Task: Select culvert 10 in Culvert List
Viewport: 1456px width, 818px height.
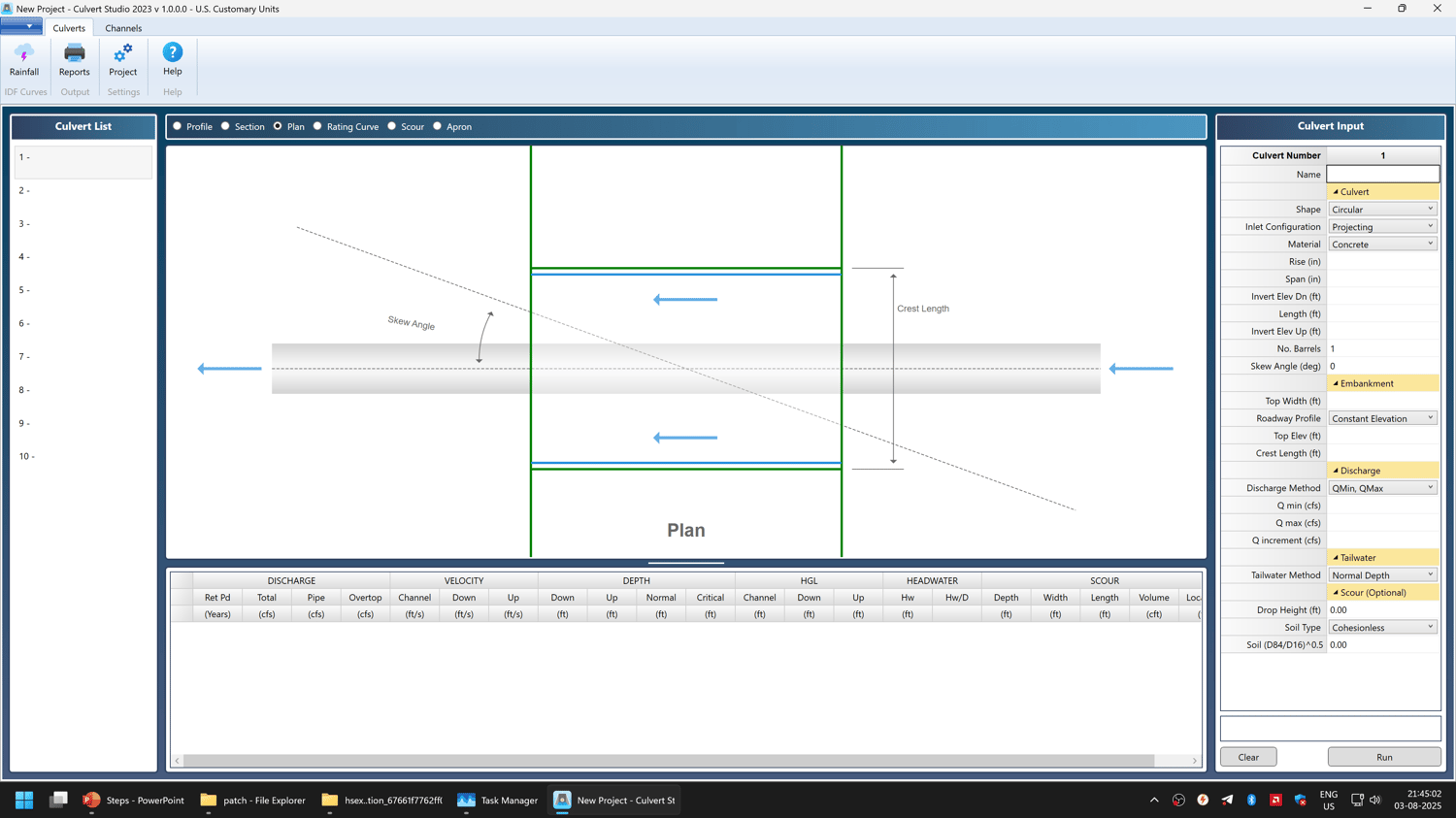Action: tap(83, 456)
